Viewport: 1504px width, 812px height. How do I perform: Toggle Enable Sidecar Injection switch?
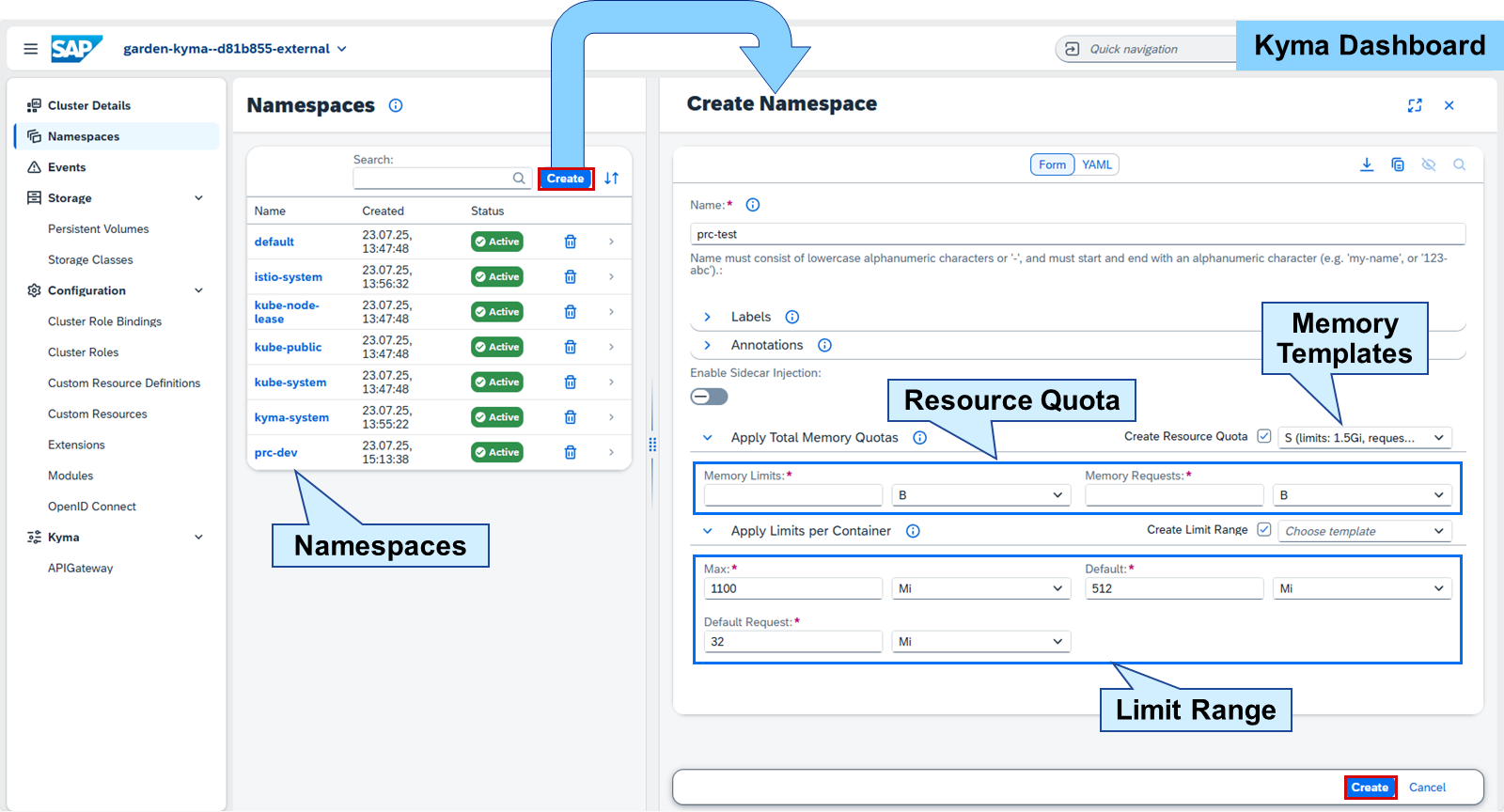[709, 397]
